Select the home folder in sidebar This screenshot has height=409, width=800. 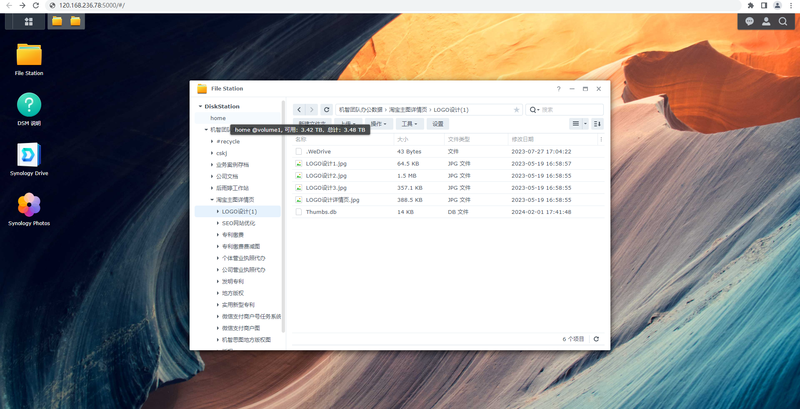point(218,118)
